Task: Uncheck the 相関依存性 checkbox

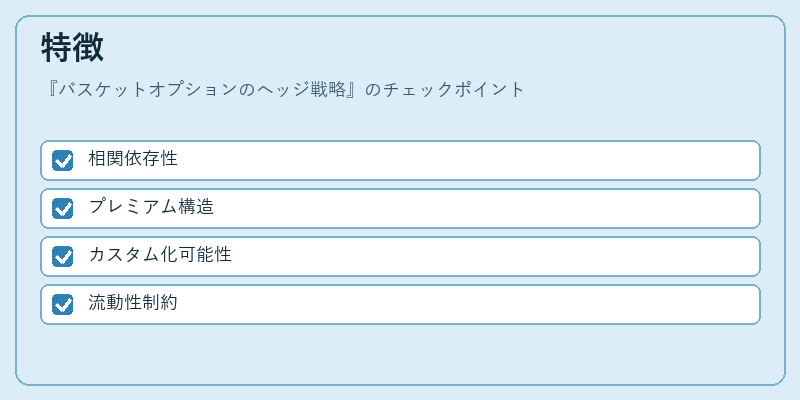Action: 62,160
